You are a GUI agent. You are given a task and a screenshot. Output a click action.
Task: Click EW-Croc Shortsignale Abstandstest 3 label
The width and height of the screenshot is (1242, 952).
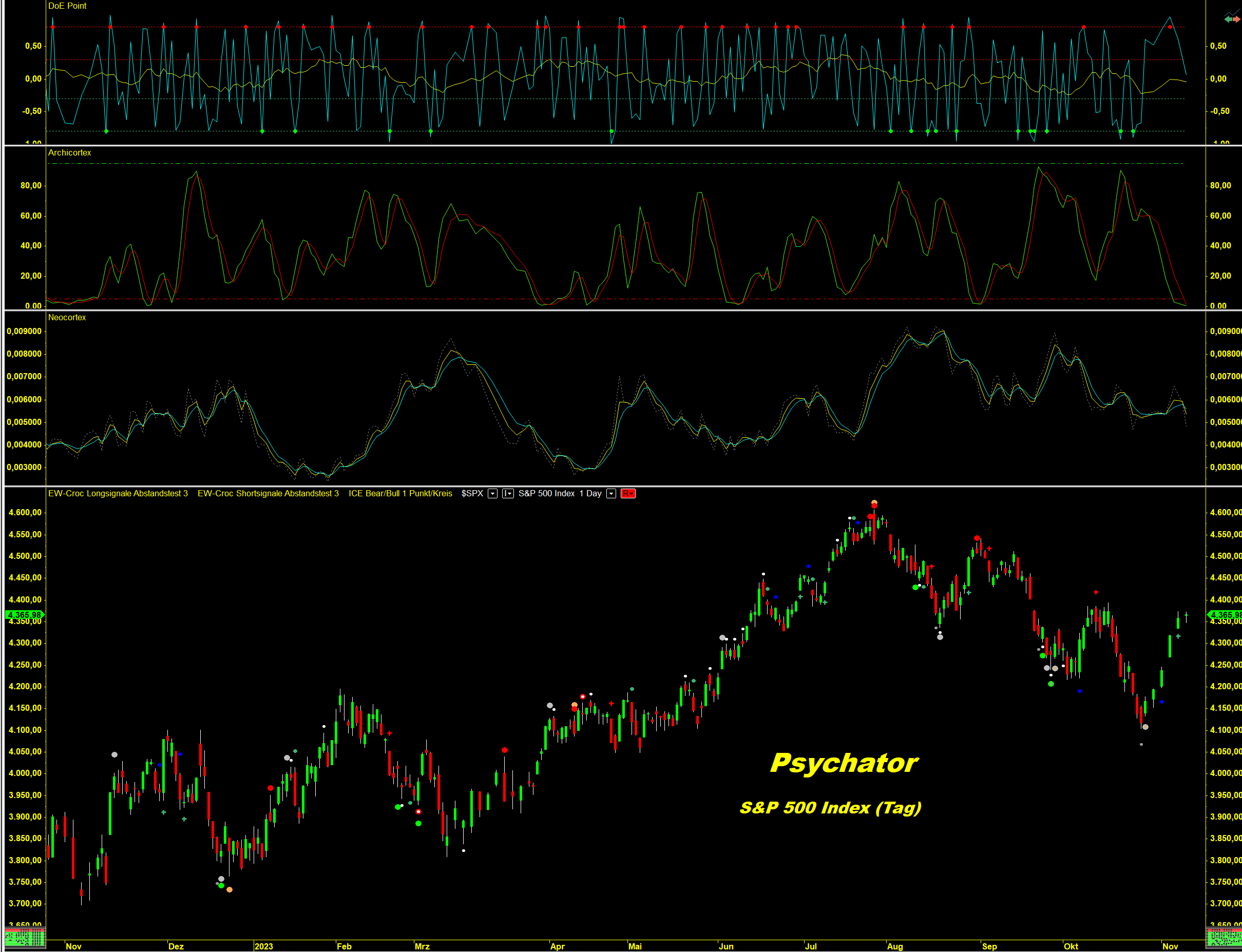(x=267, y=494)
